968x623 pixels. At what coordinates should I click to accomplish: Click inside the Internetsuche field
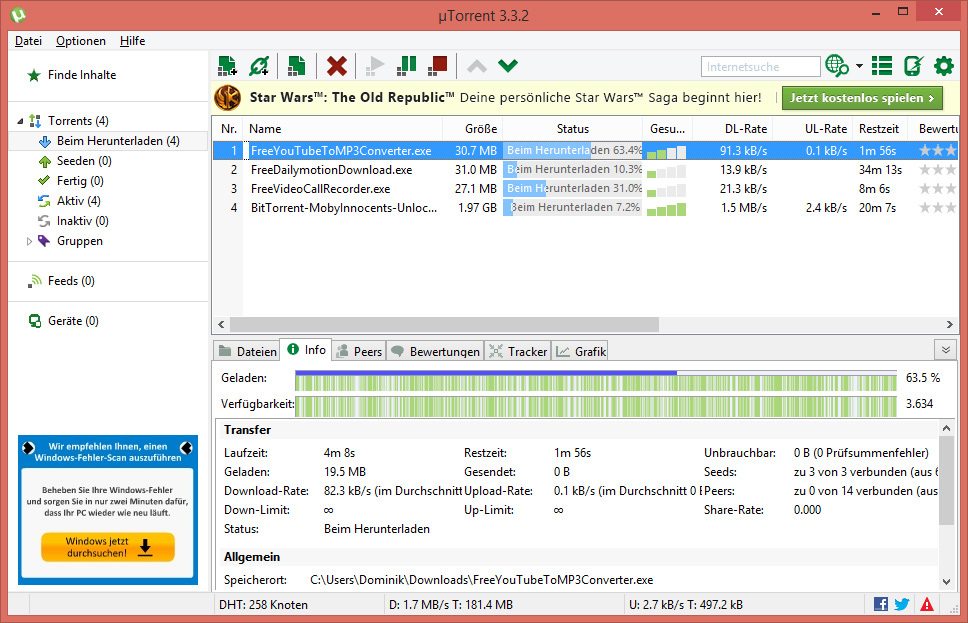pyautogui.click(x=760, y=66)
